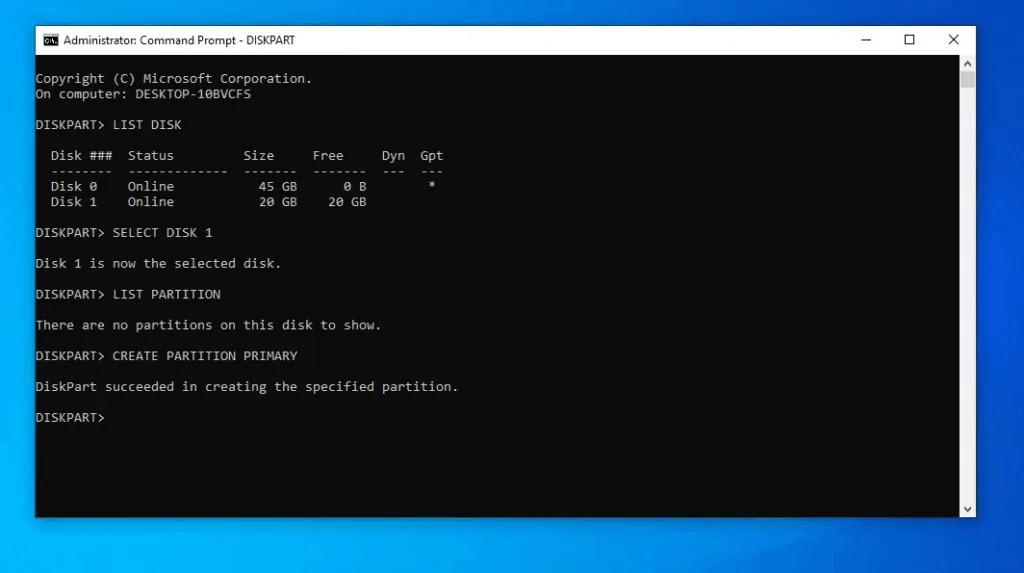The image size is (1024, 573).
Task: Click the LIST PARTITION command text
Action: point(166,295)
